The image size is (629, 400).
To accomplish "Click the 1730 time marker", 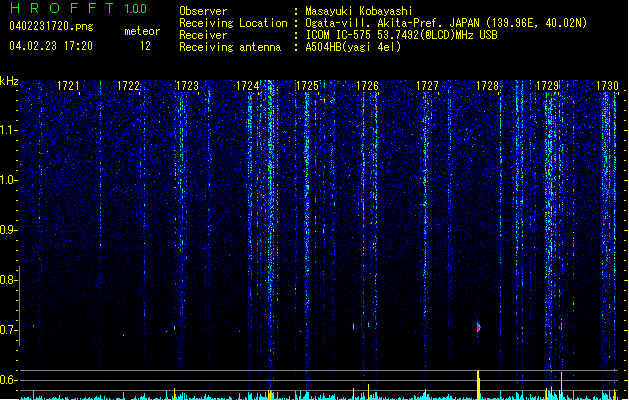I will (607, 86).
